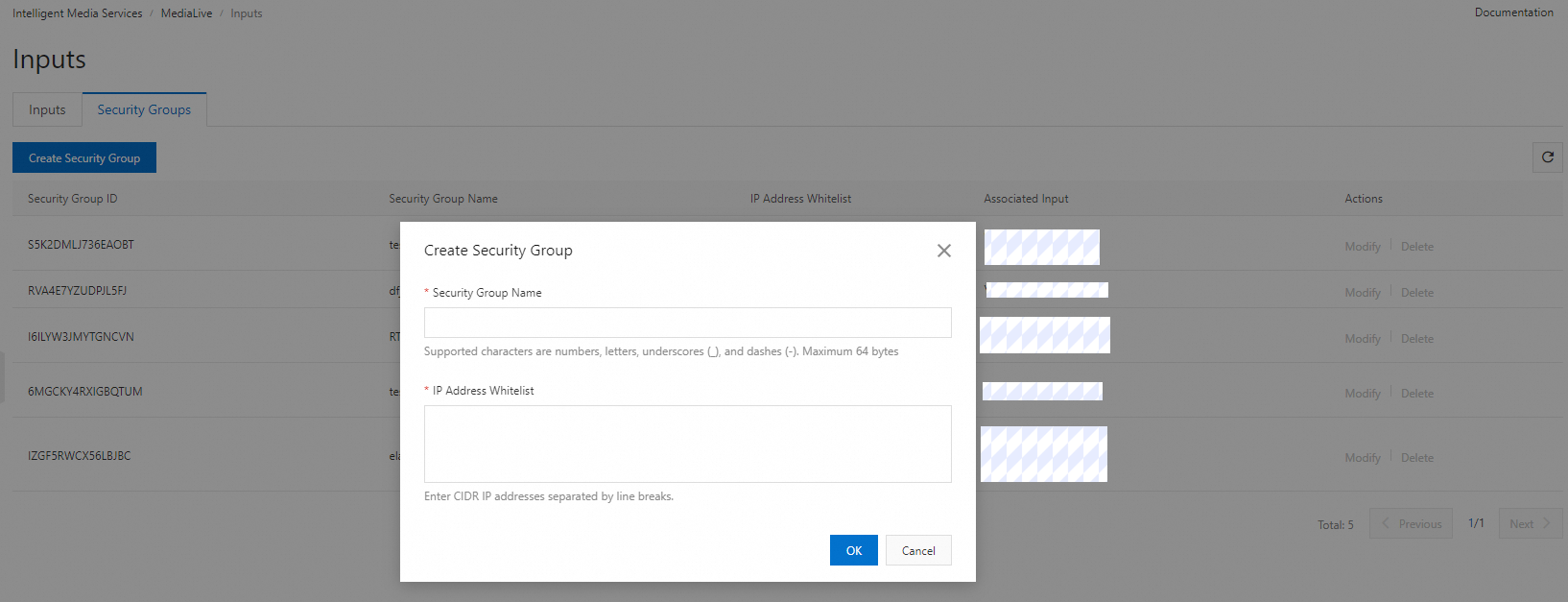Delete security group RVA4E7YZUDPJL5FJ
This screenshot has height=602, width=1568.
[1416, 293]
